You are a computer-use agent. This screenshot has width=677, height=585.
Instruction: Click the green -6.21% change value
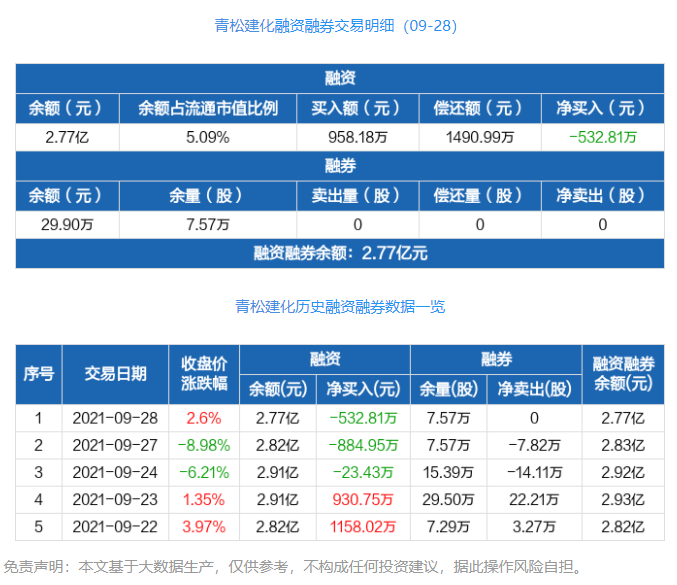[x=204, y=472]
